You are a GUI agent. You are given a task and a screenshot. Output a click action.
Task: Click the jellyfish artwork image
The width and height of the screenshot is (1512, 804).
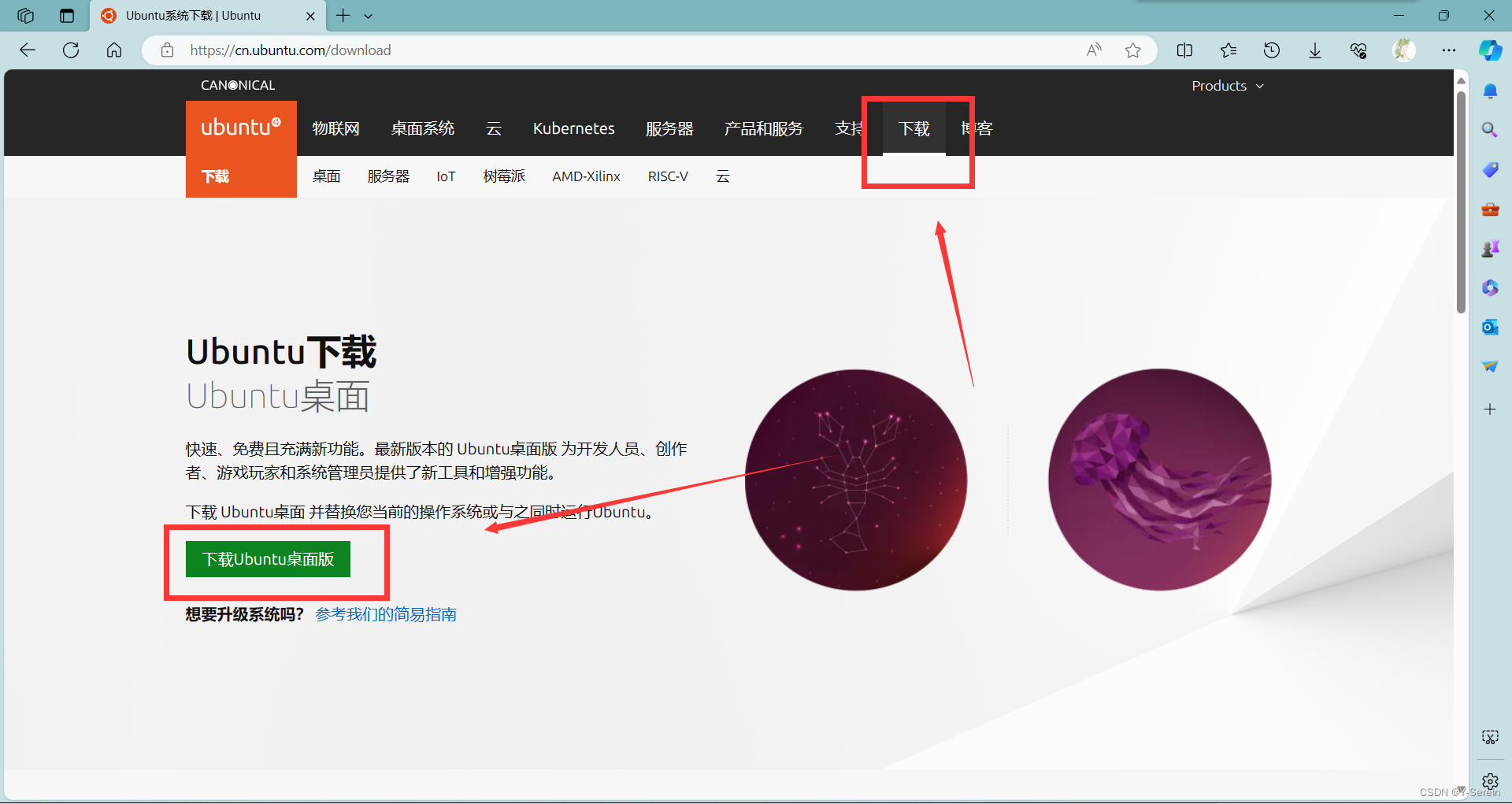pyautogui.click(x=1160, y=480)
